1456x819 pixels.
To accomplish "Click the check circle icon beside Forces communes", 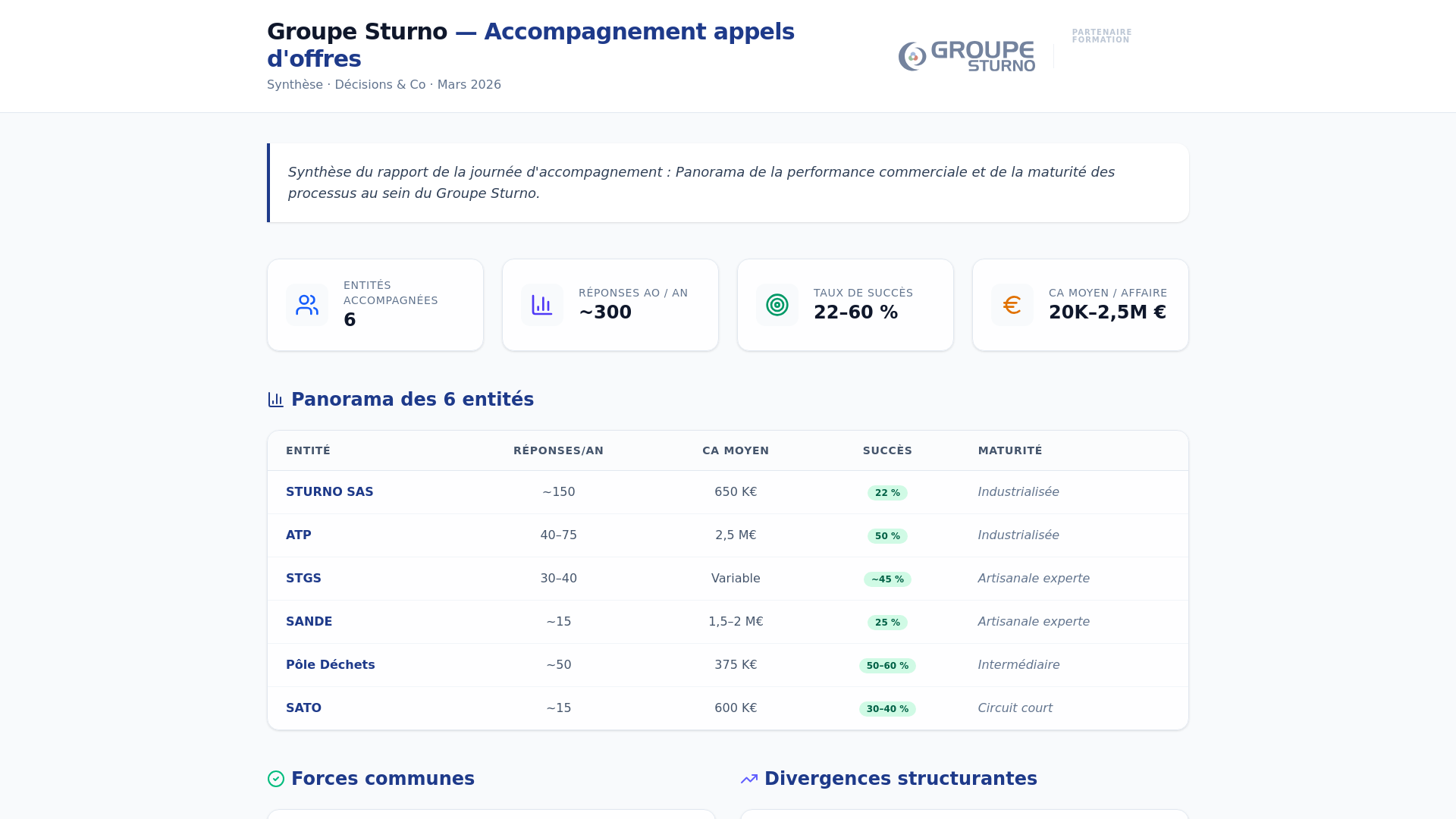I will pyautogui.click(x=276, y=779).
